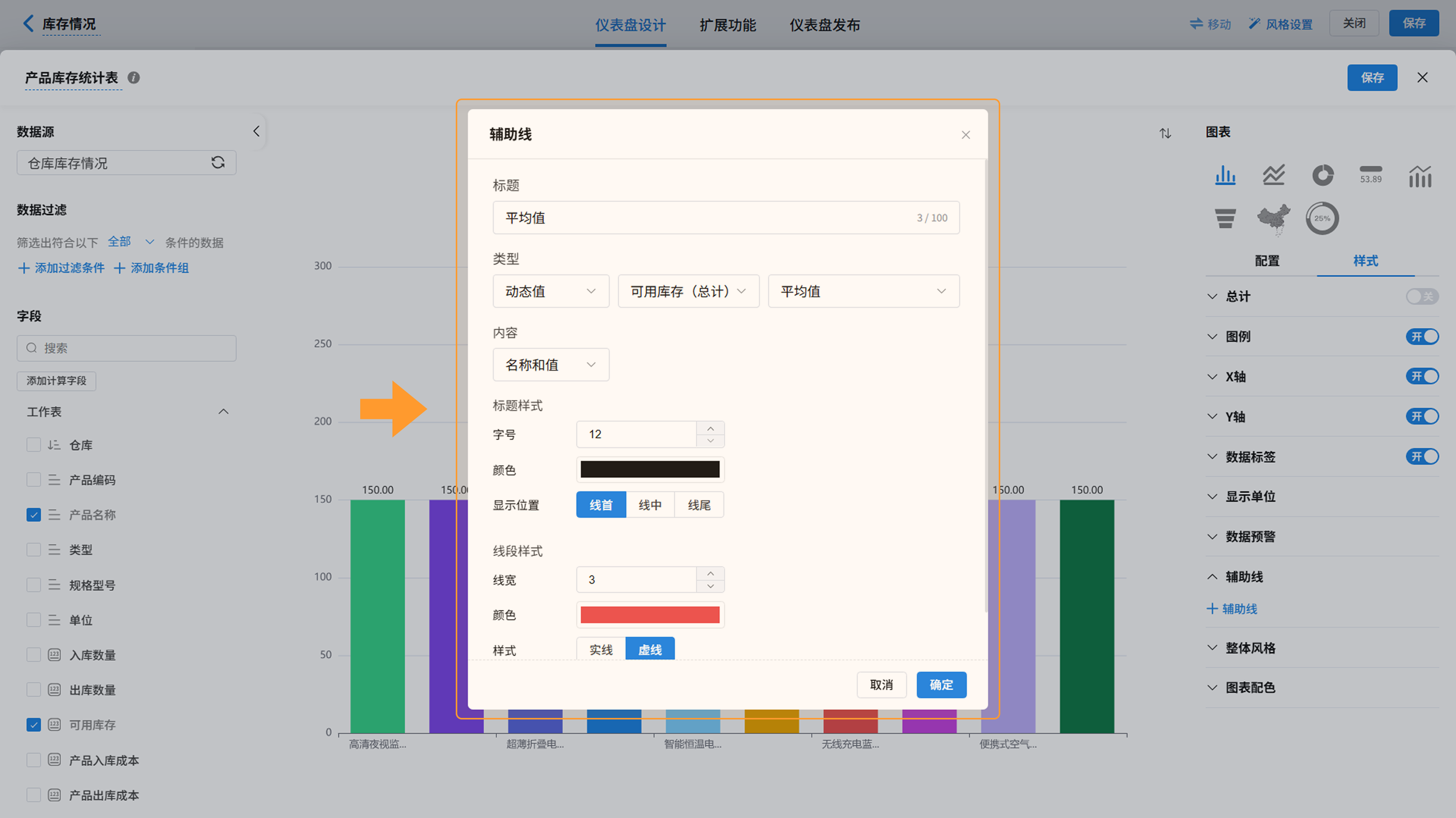This screenshot has height=818, width=1456.
Task: Expand the 数据预警 section
Action: click(1250, 536)
